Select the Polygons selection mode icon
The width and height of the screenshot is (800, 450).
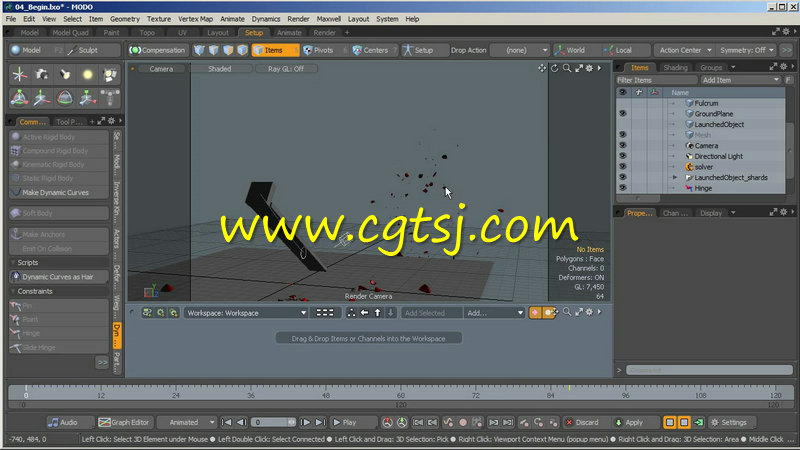pyautogui.click(x=228, y=50)
